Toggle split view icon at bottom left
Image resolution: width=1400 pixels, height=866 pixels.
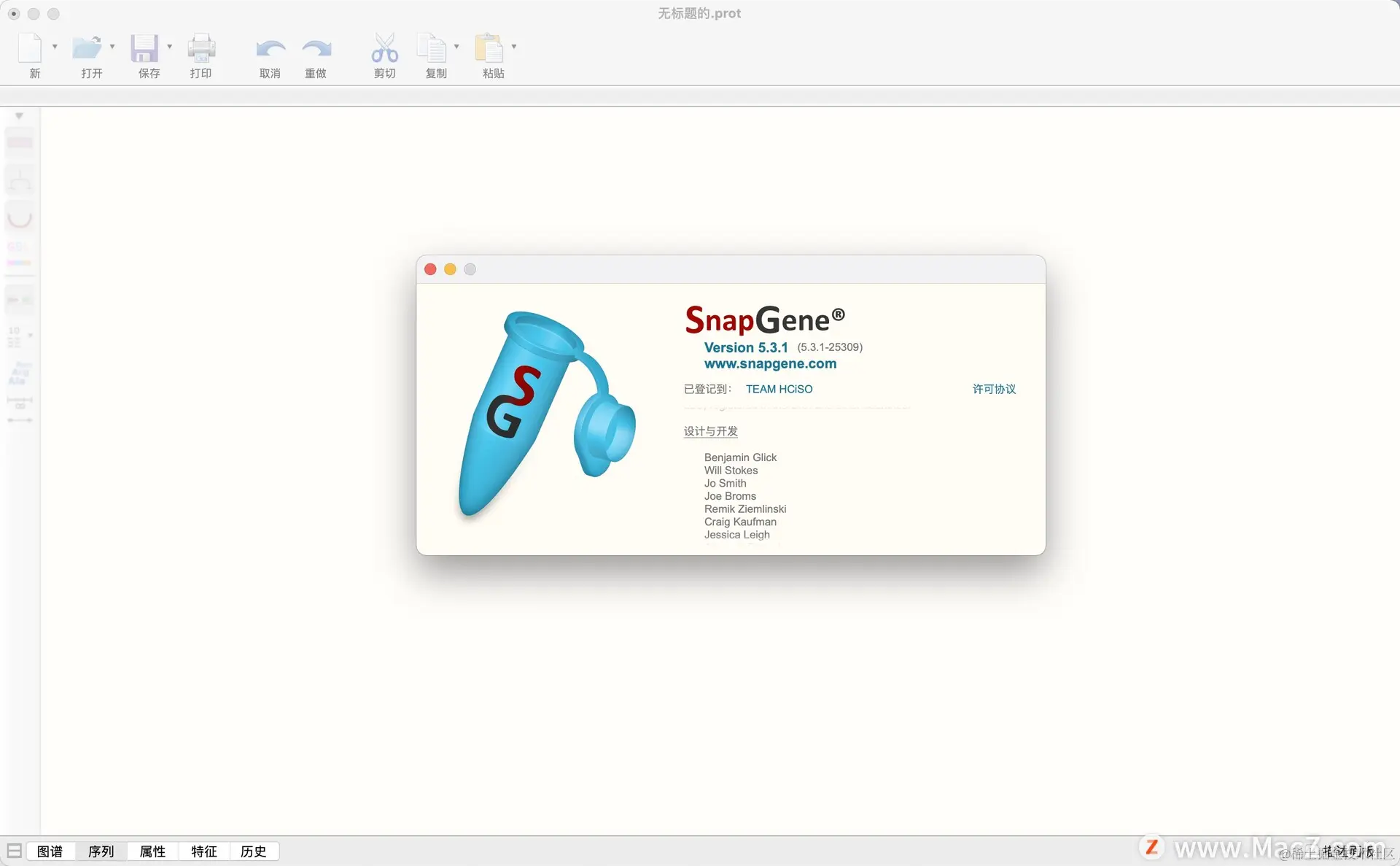point(14,851)
